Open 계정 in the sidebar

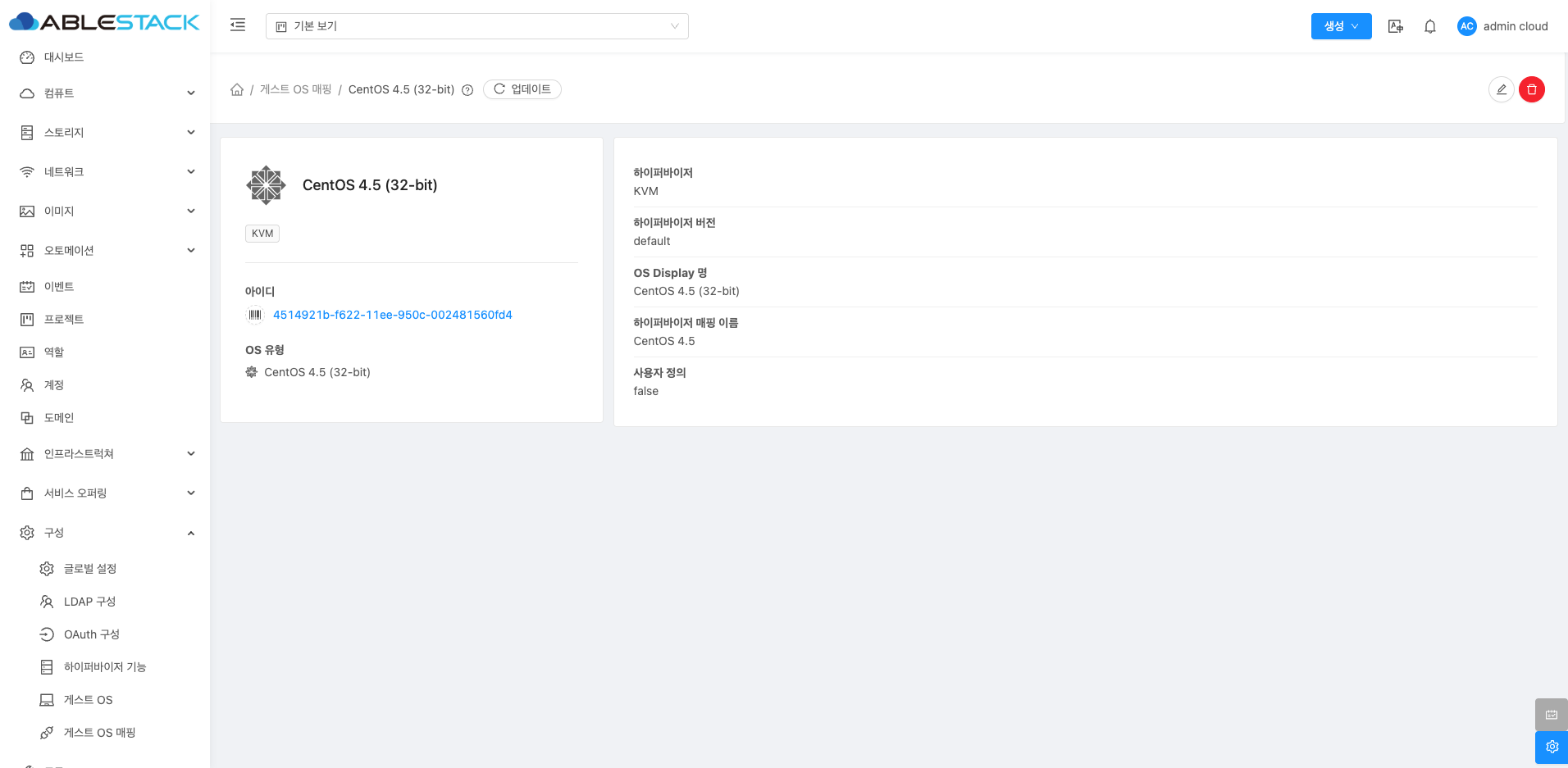[105, 385]
